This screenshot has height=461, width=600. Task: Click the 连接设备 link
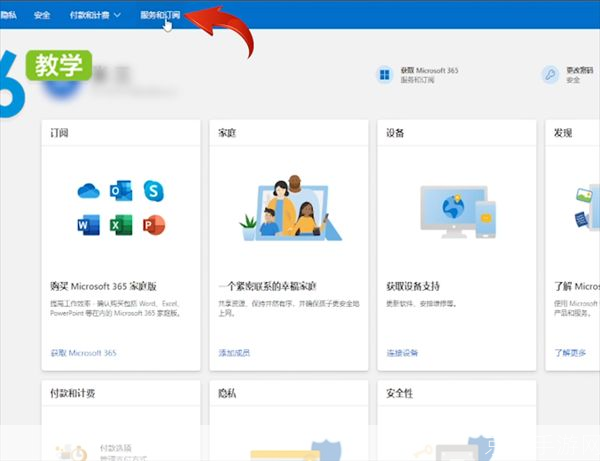click(x=402, y=353)
